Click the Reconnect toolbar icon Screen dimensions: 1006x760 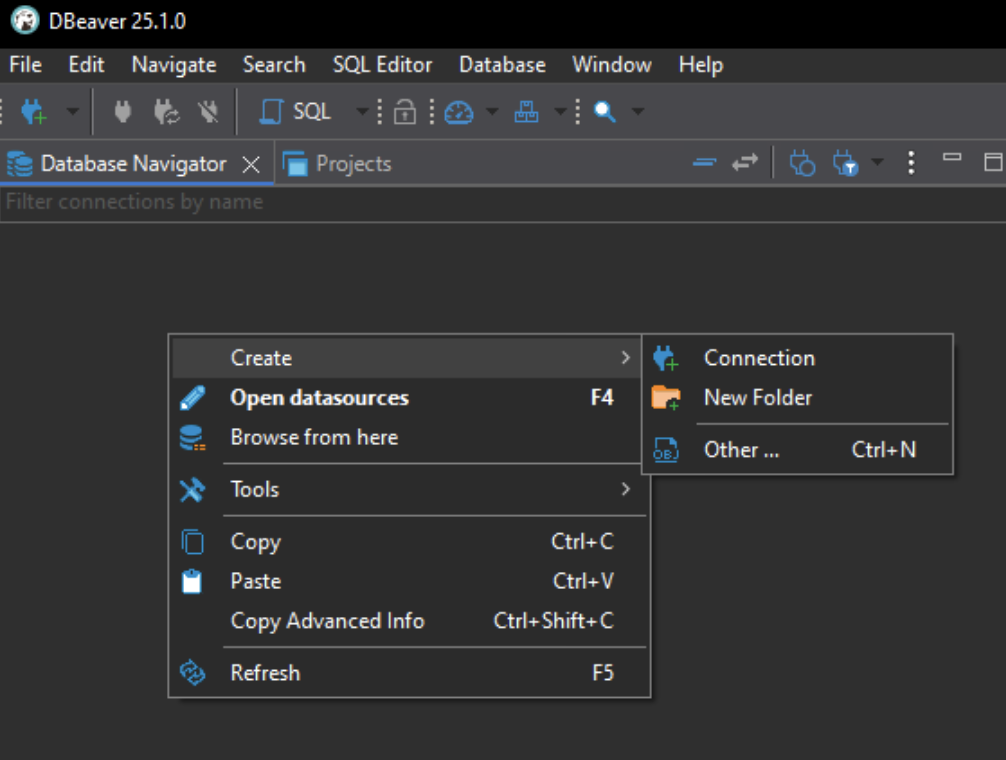pos(166,112)
